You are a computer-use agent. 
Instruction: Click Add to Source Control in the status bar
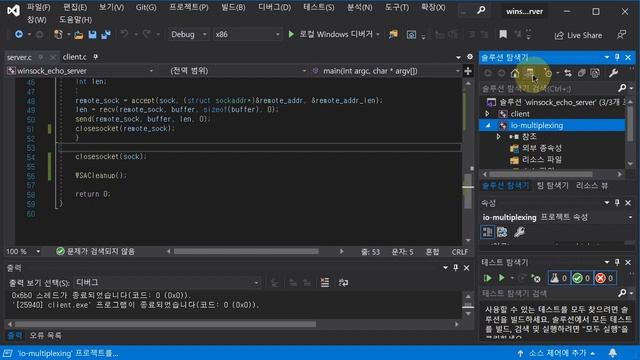[x=557, y=353]
